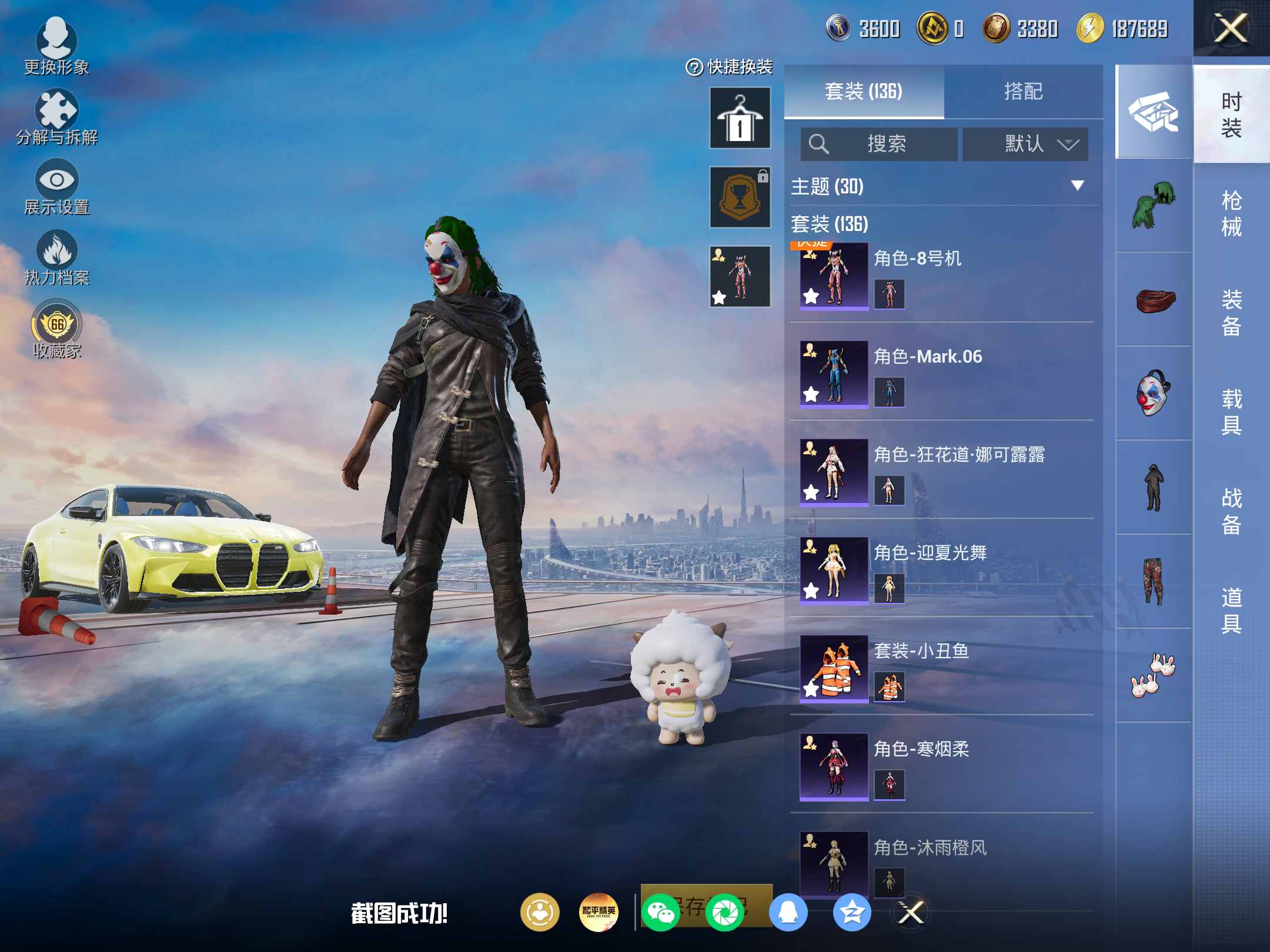
Task: Click small preview icon under 套装-小丑鱼
Action: tap(889, 687)
